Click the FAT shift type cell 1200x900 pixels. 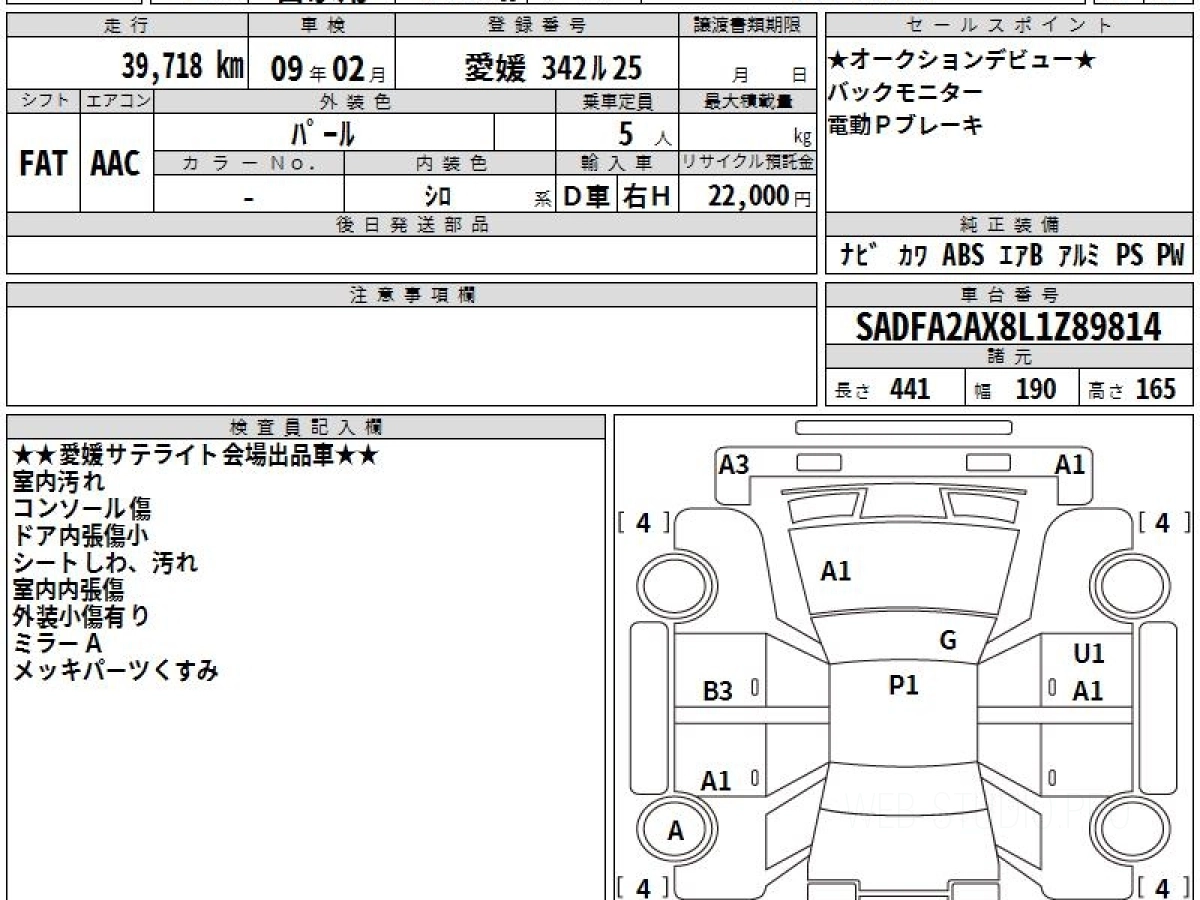[43, 164]
